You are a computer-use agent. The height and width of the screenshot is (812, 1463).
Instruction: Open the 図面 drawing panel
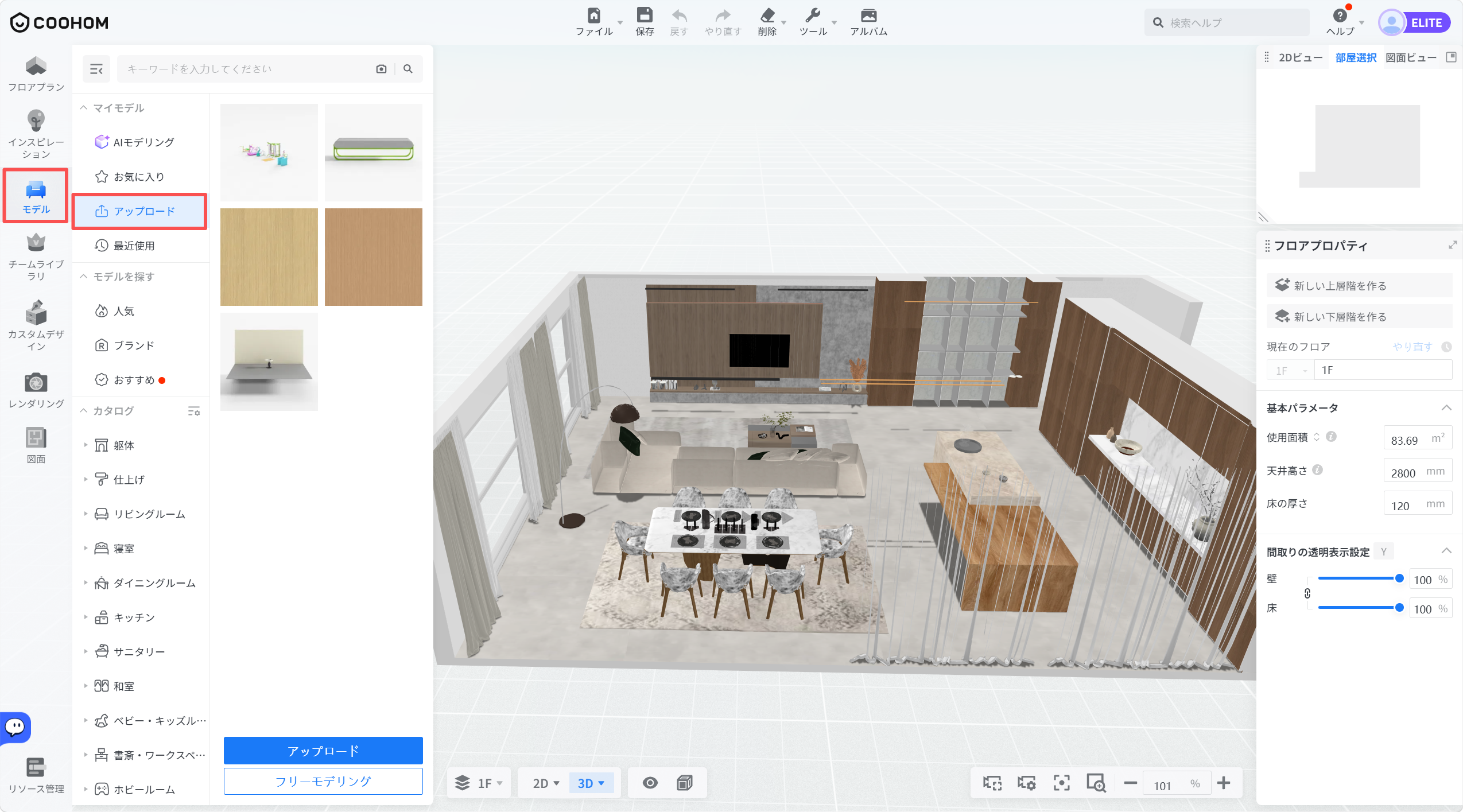tap(36, 445)
